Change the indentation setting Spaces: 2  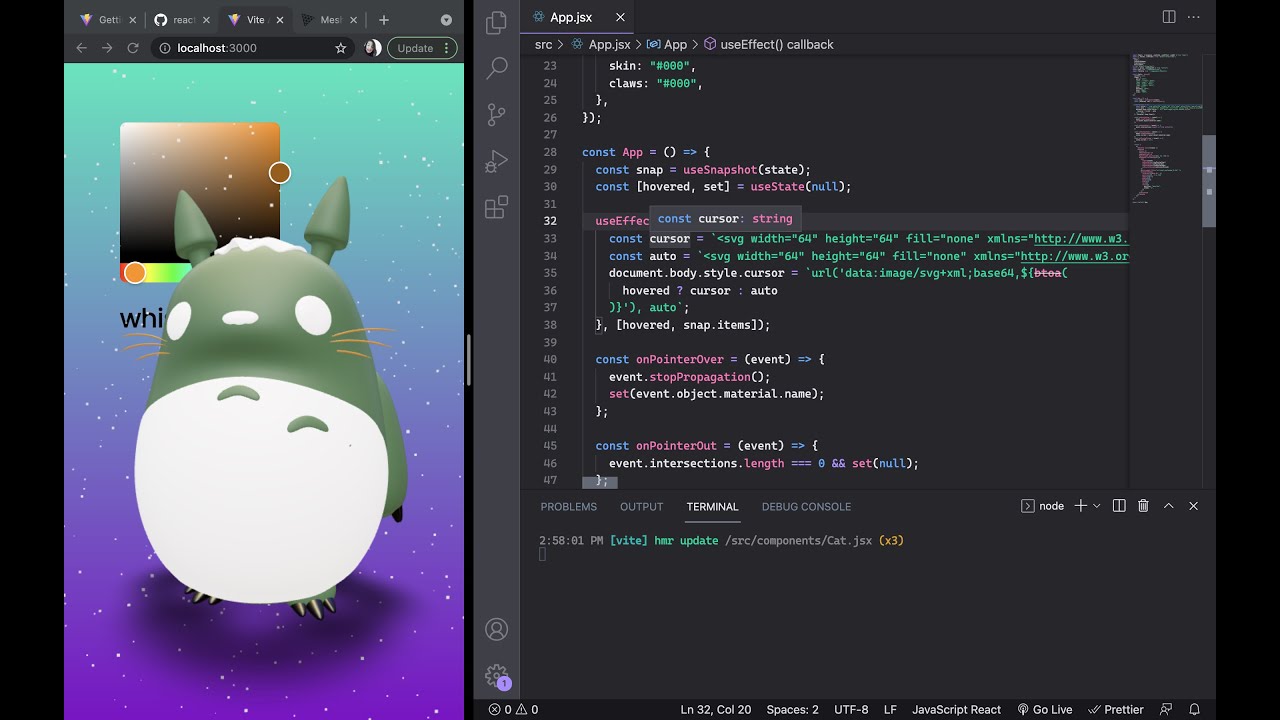792,709
